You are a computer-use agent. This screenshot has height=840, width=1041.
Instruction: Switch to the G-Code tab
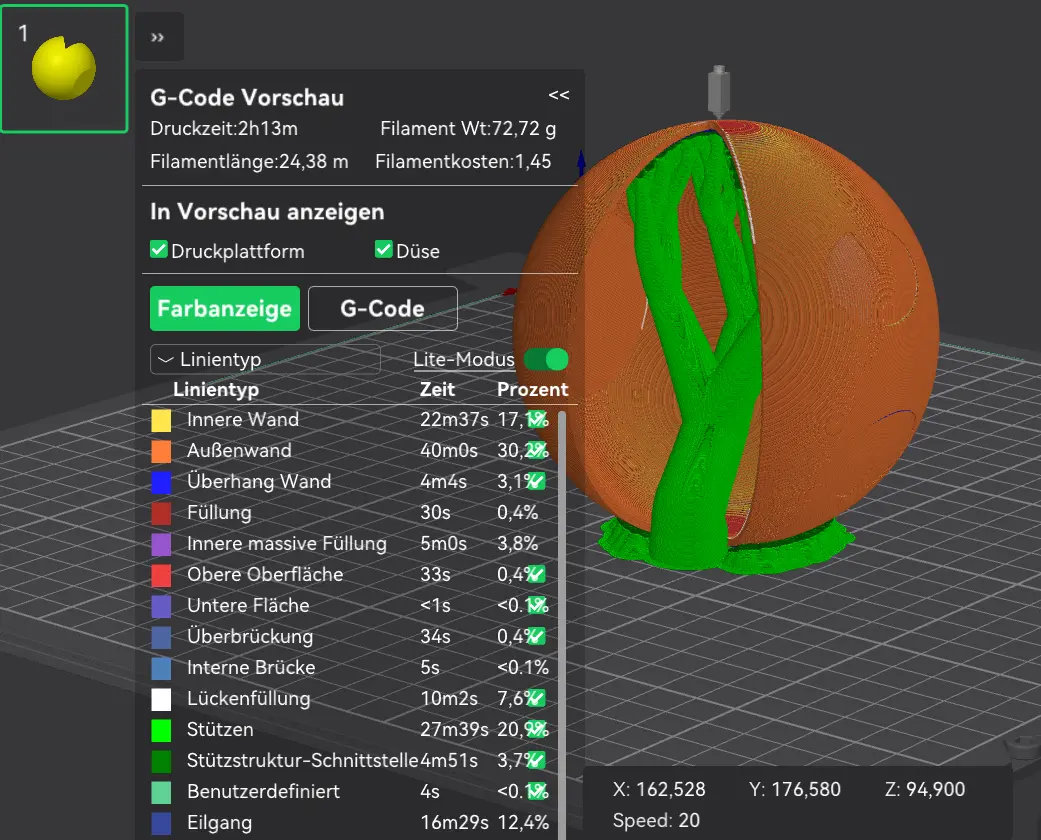[382, 308]
